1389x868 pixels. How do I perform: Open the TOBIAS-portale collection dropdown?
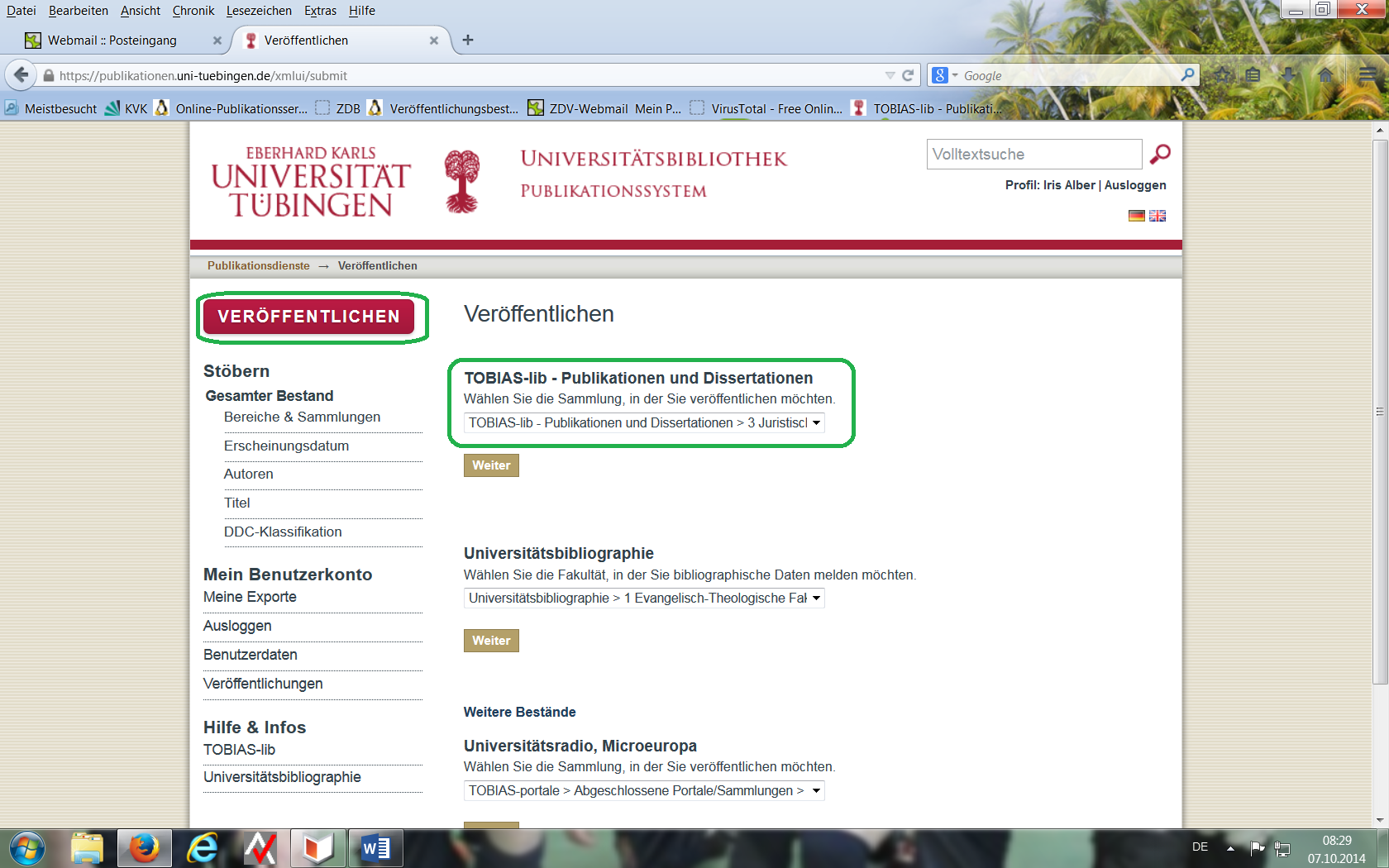tap(644, 790)
